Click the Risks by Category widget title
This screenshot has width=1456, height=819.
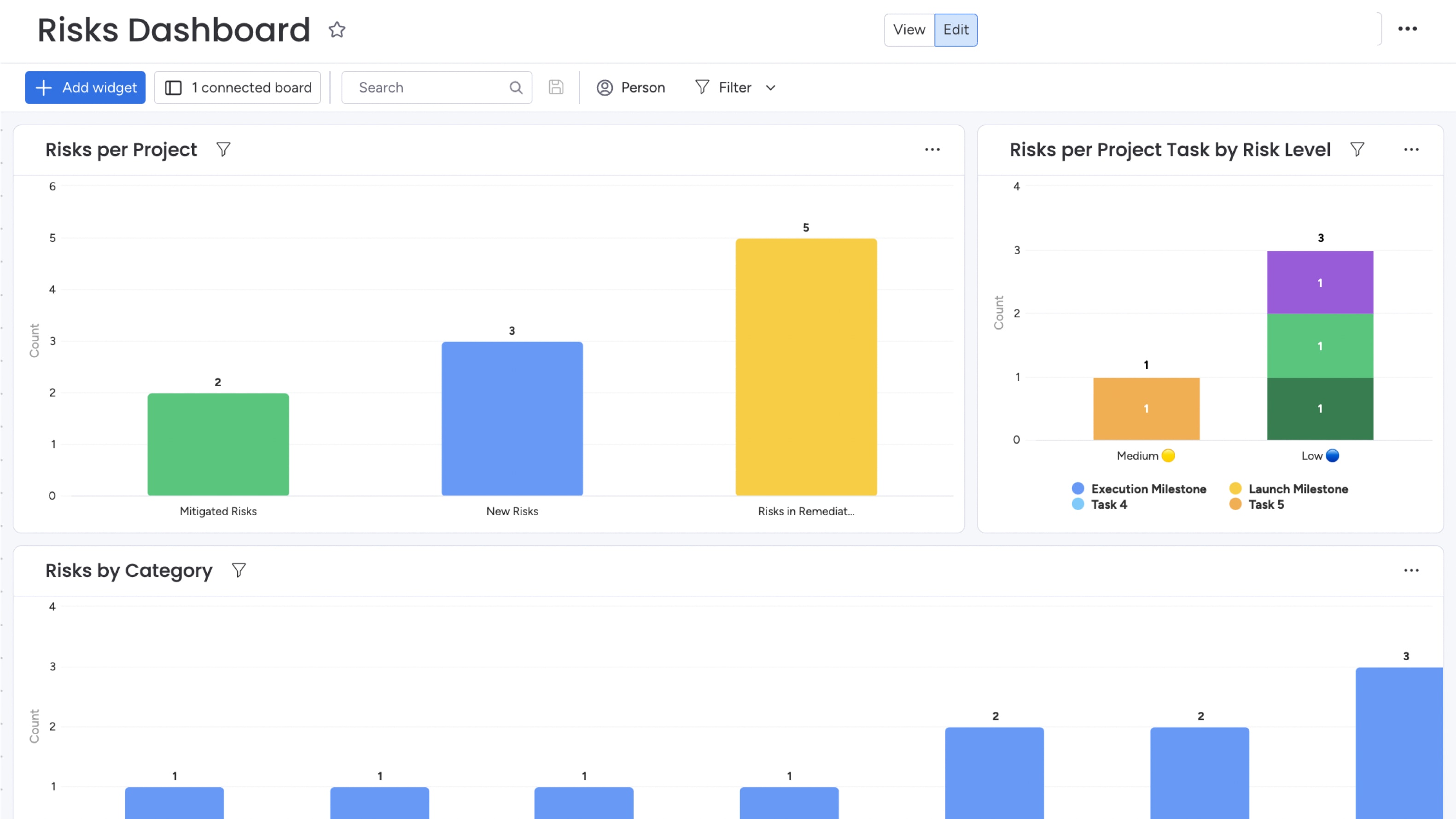pyautogui.click(x=129, y=570)
